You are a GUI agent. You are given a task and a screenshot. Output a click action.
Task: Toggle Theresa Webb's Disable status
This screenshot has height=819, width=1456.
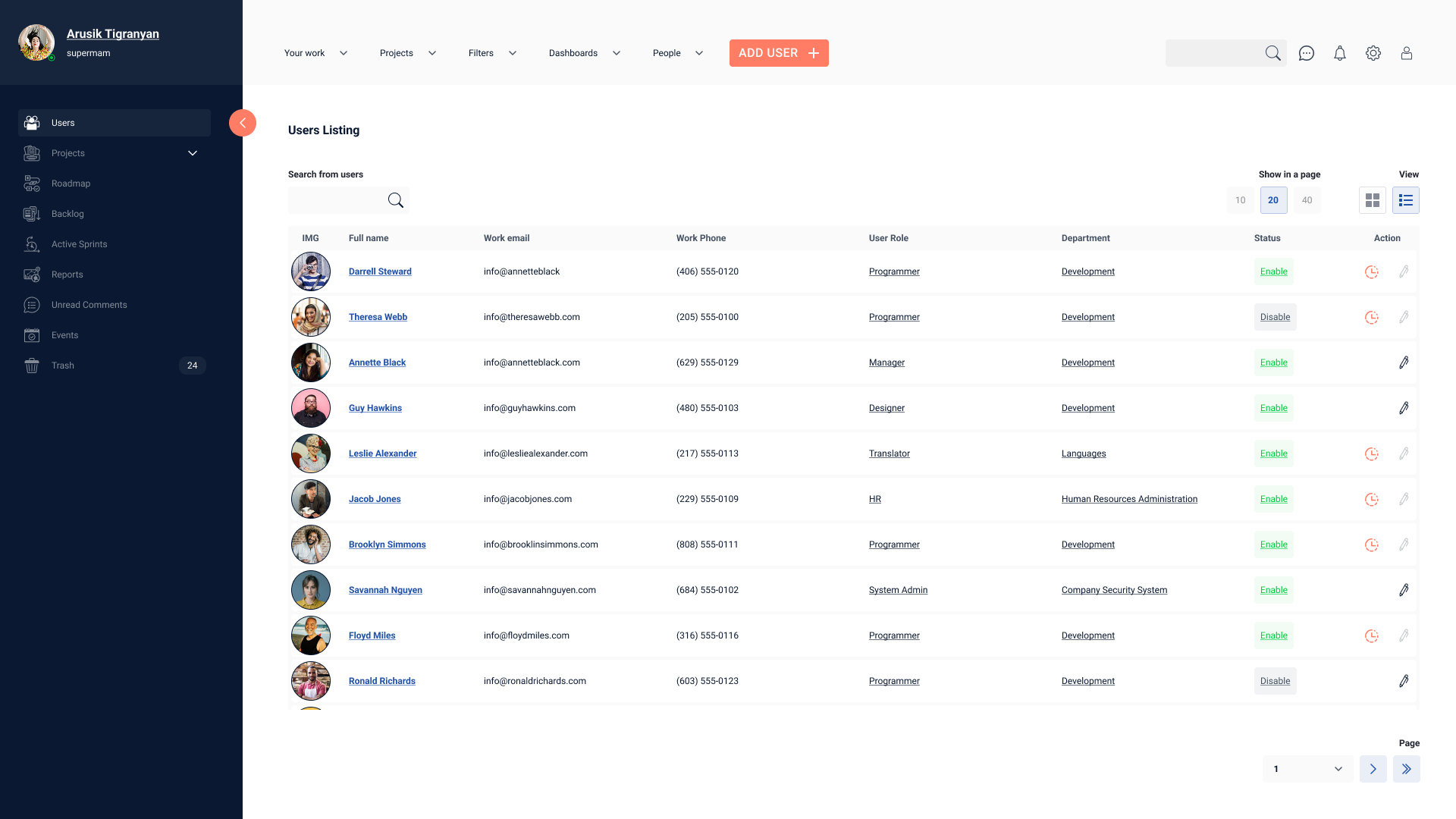coord(1275,317)
